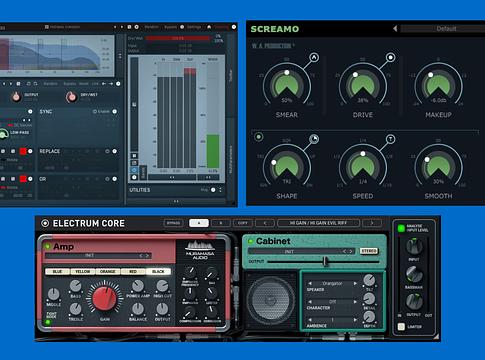Click the Screamo preset previous arrow
The height and width of the screenshot is (360, 485).
(x=395, y=29)
